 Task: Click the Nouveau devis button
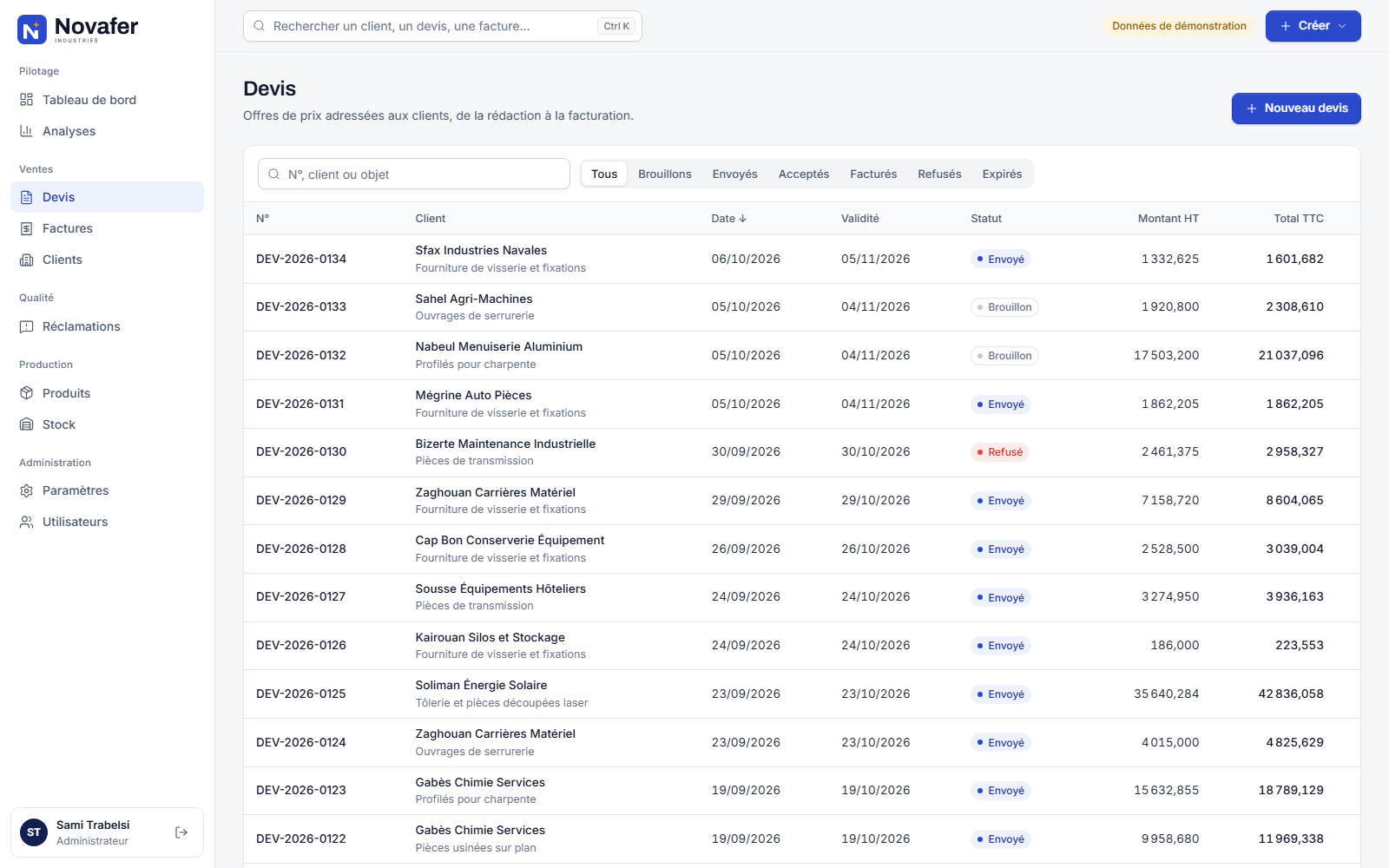pos(1296,108)
